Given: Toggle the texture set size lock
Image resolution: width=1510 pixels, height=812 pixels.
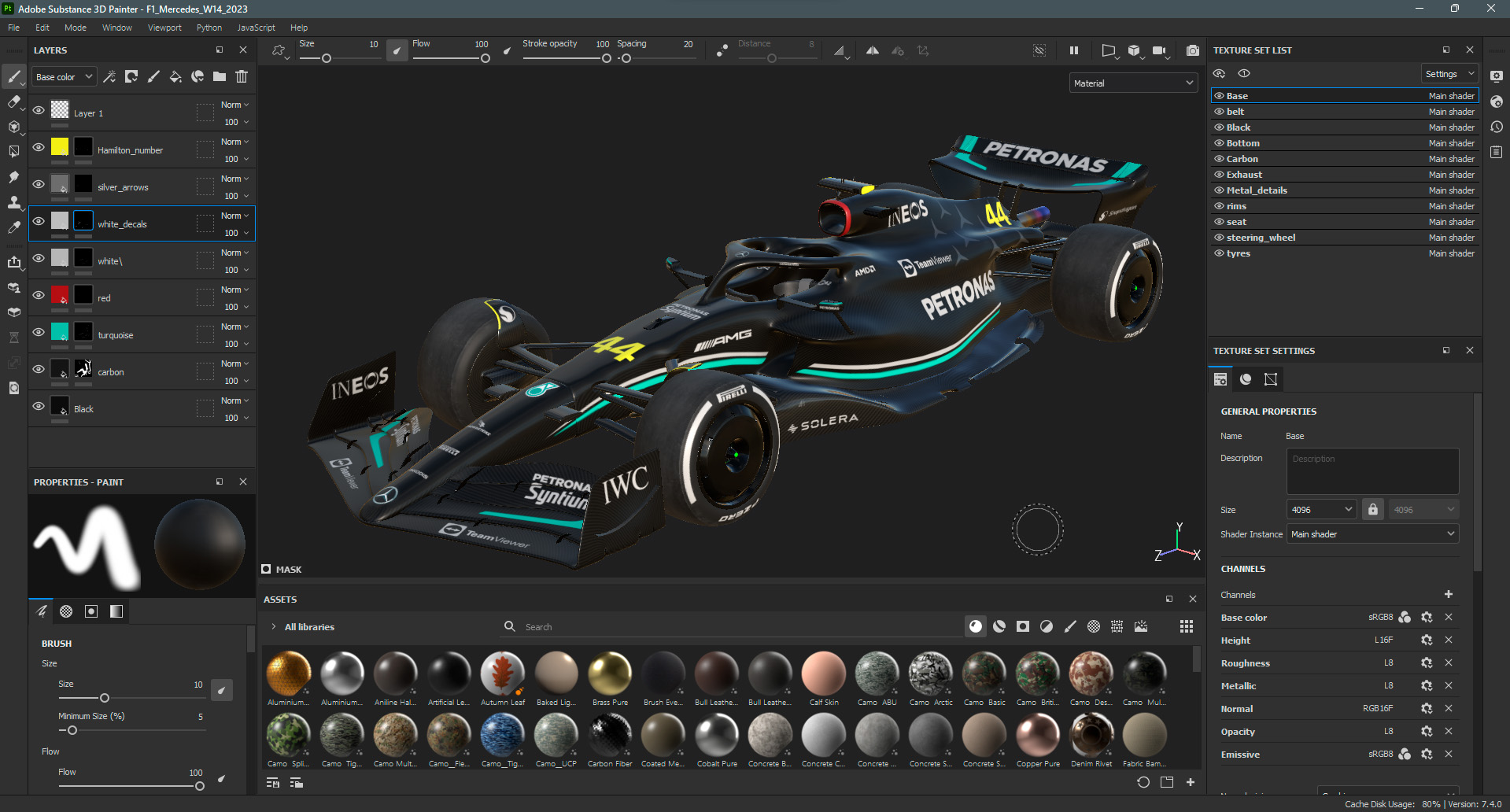Looking at the screenshot, I should 1373,509.
